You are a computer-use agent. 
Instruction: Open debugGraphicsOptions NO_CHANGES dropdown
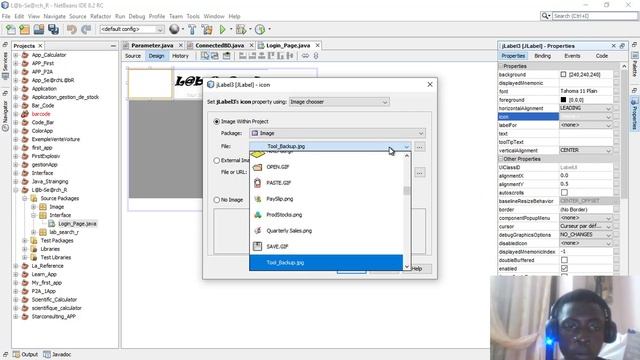pyautogui.click(x=586, y=235)
